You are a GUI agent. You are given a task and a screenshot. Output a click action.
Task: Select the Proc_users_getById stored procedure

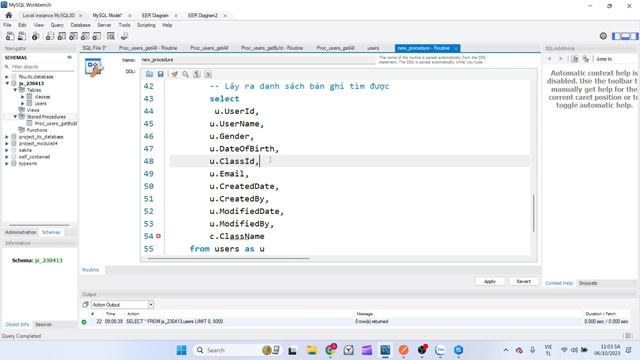coord(56,123)
